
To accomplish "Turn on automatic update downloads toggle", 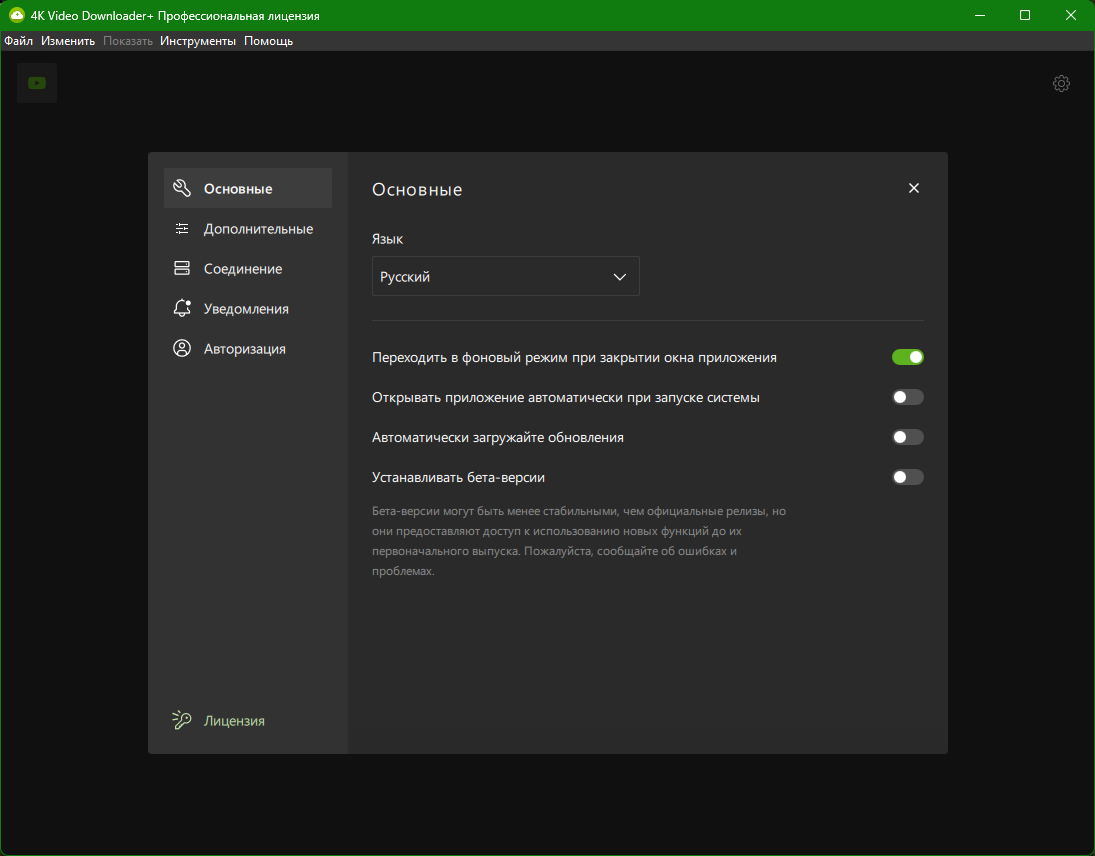I will point(907,437).
